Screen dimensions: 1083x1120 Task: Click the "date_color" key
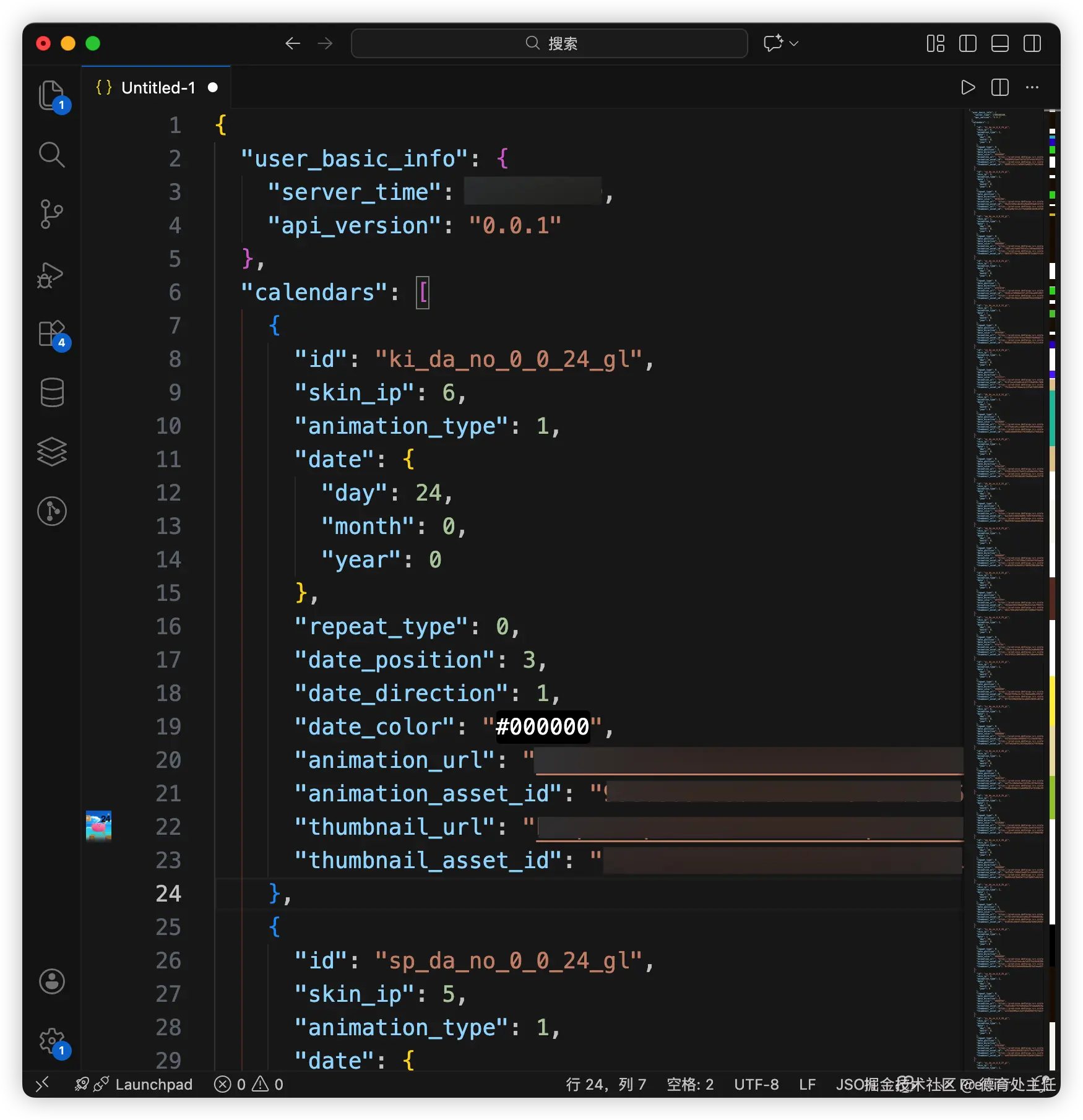(375, 727)
